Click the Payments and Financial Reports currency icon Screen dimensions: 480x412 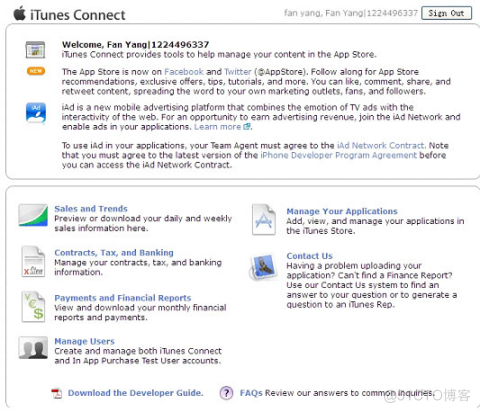pyautogui.click(x=33, y=307)
